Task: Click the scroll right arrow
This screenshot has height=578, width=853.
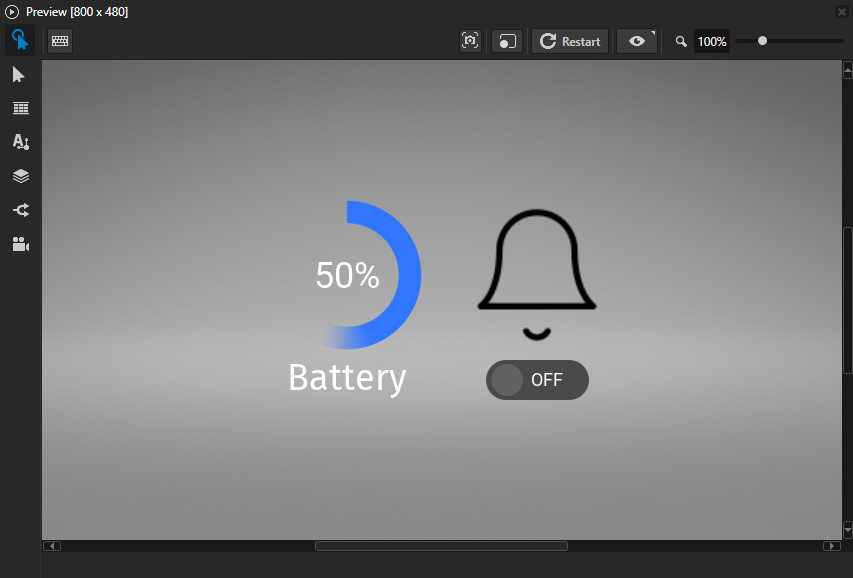Action: [831, 546]
